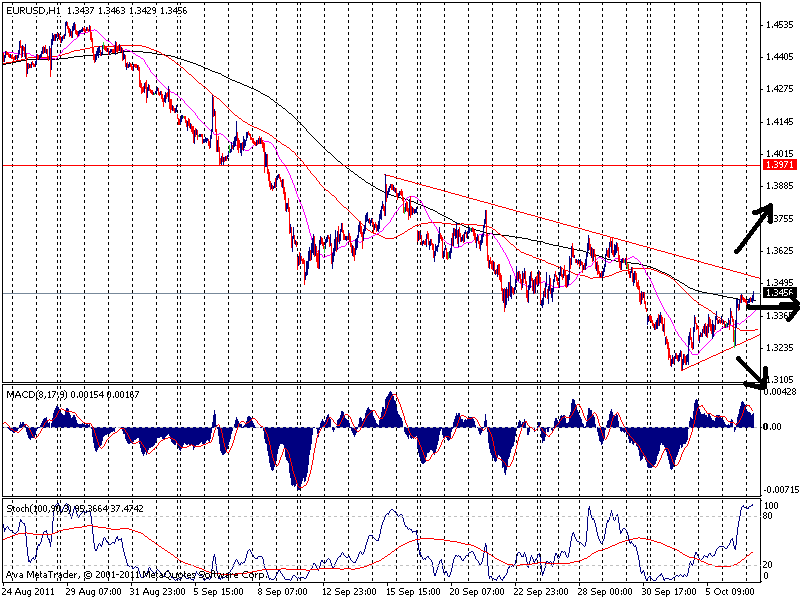The height and width of the screenshot is (600, 800).
Task: Click the current price label 1.3456
Action: [780, 292]
